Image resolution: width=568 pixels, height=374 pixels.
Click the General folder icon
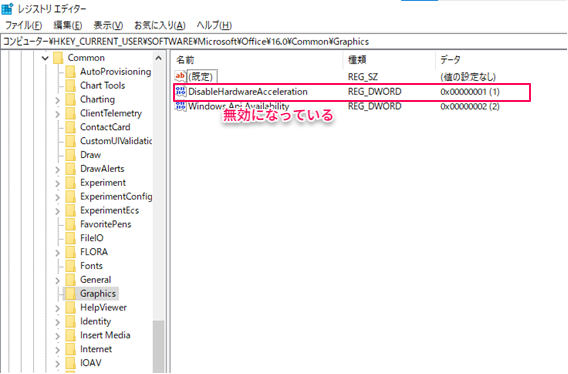71,279
